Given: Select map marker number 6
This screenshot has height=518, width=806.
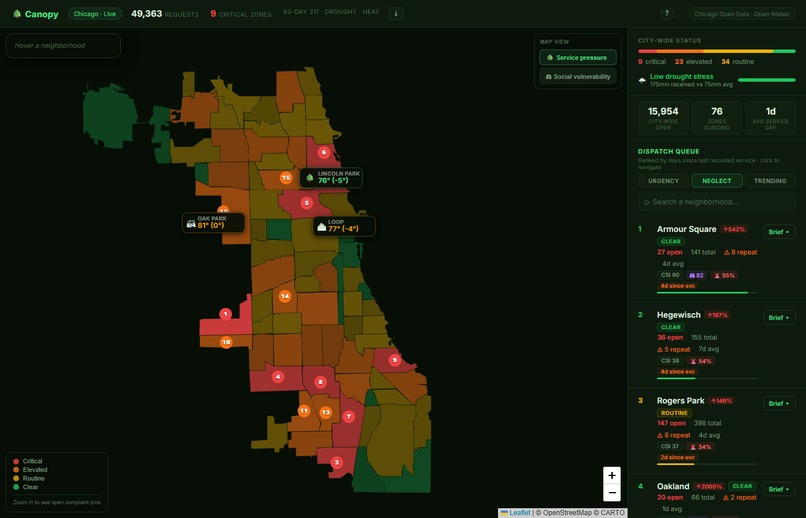Looking at the screenshot, I should 324,152.
